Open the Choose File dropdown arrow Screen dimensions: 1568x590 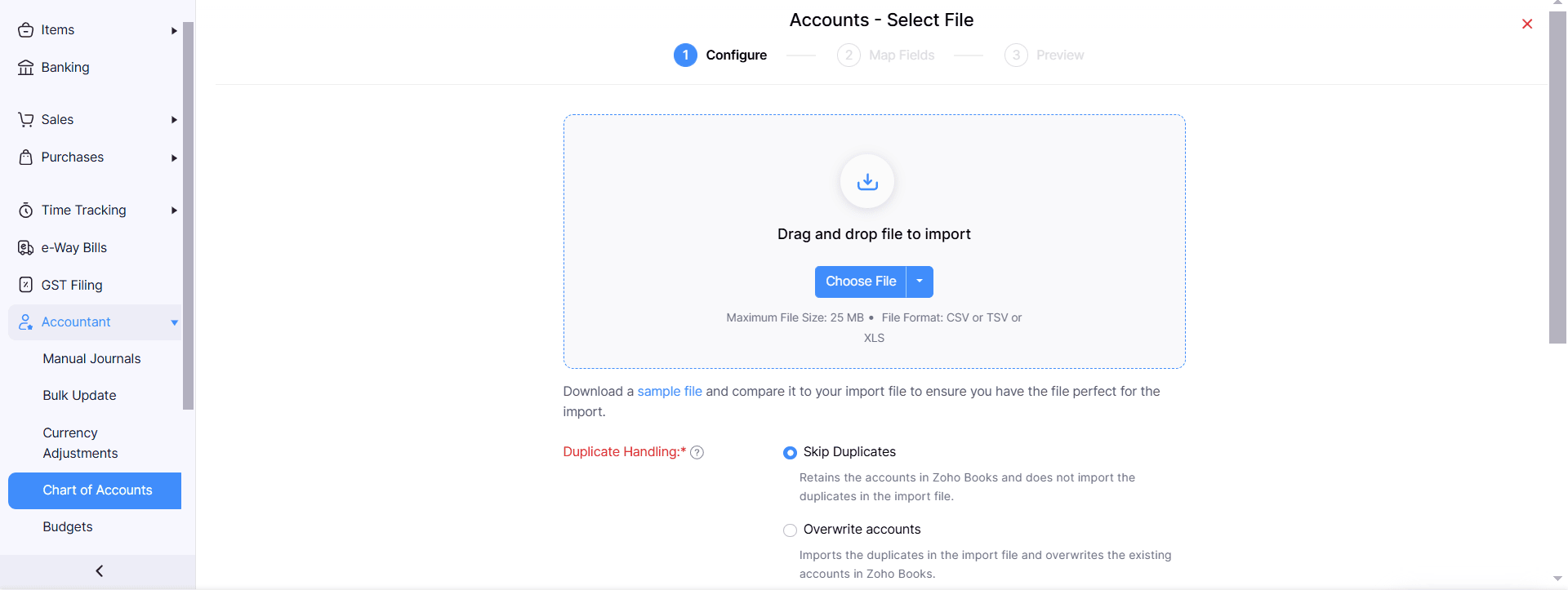(920, 282)
